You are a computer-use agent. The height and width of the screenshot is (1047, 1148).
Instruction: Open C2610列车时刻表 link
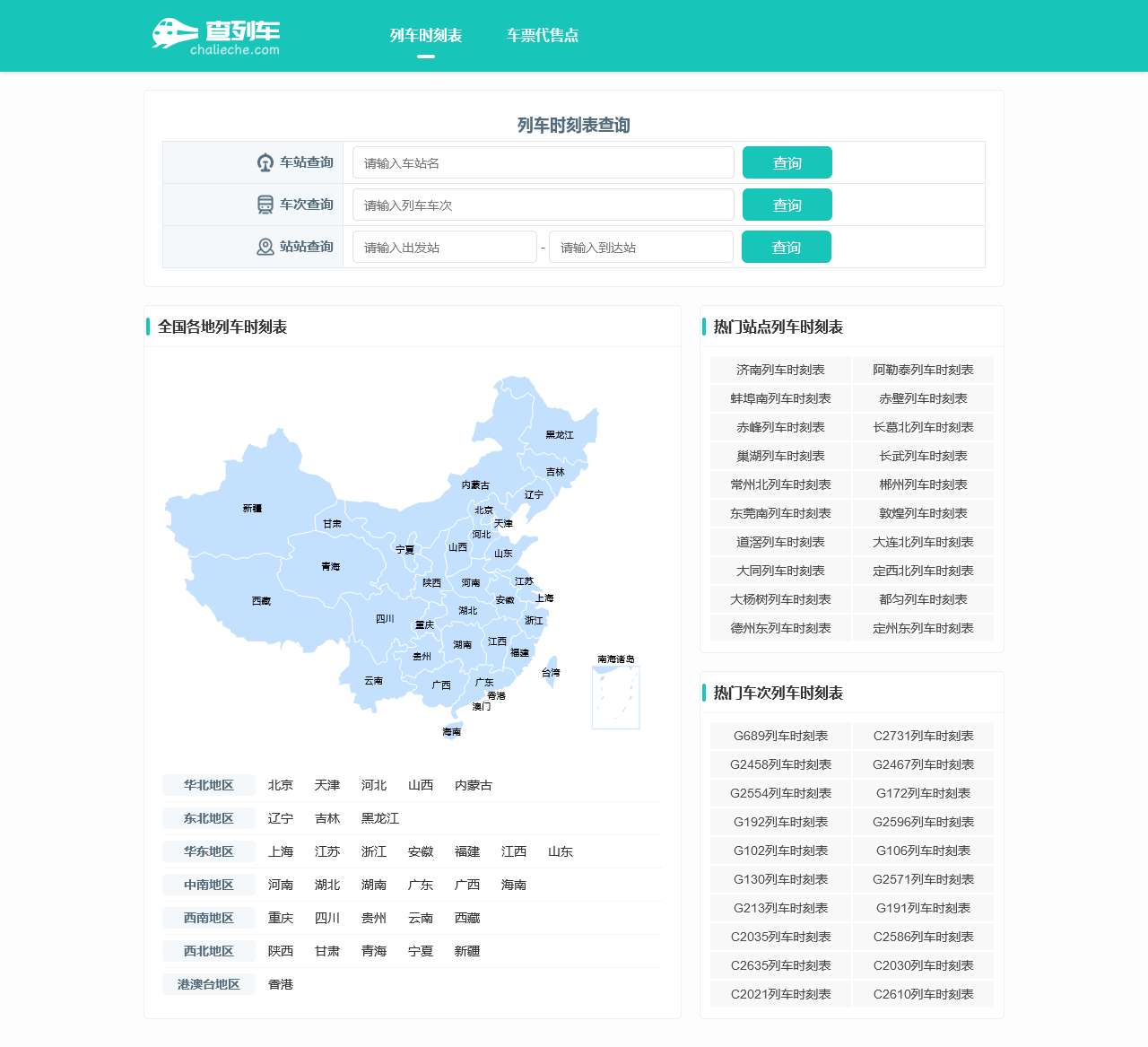pyautogui.click(x=923, y=994)
